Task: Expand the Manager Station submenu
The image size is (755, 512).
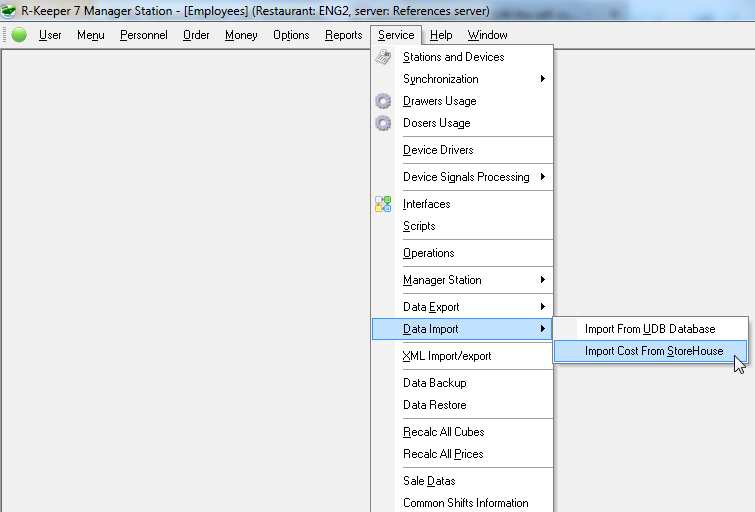Action: point(462,280)
